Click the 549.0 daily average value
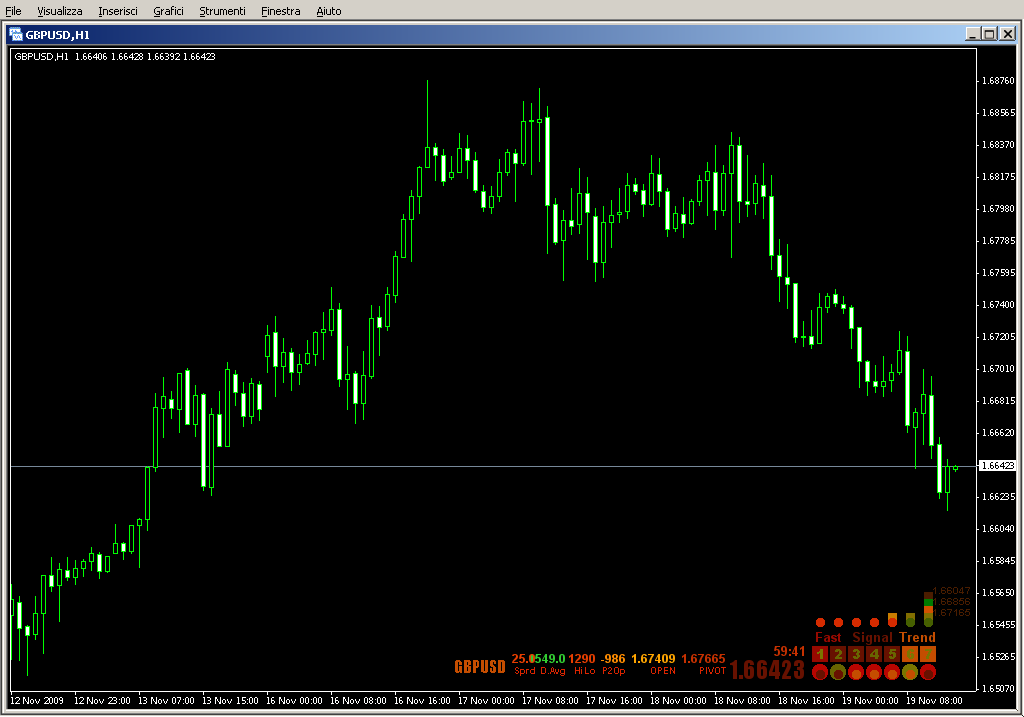Viewport: 1024px width, 717px height. [x=550, y=659]
